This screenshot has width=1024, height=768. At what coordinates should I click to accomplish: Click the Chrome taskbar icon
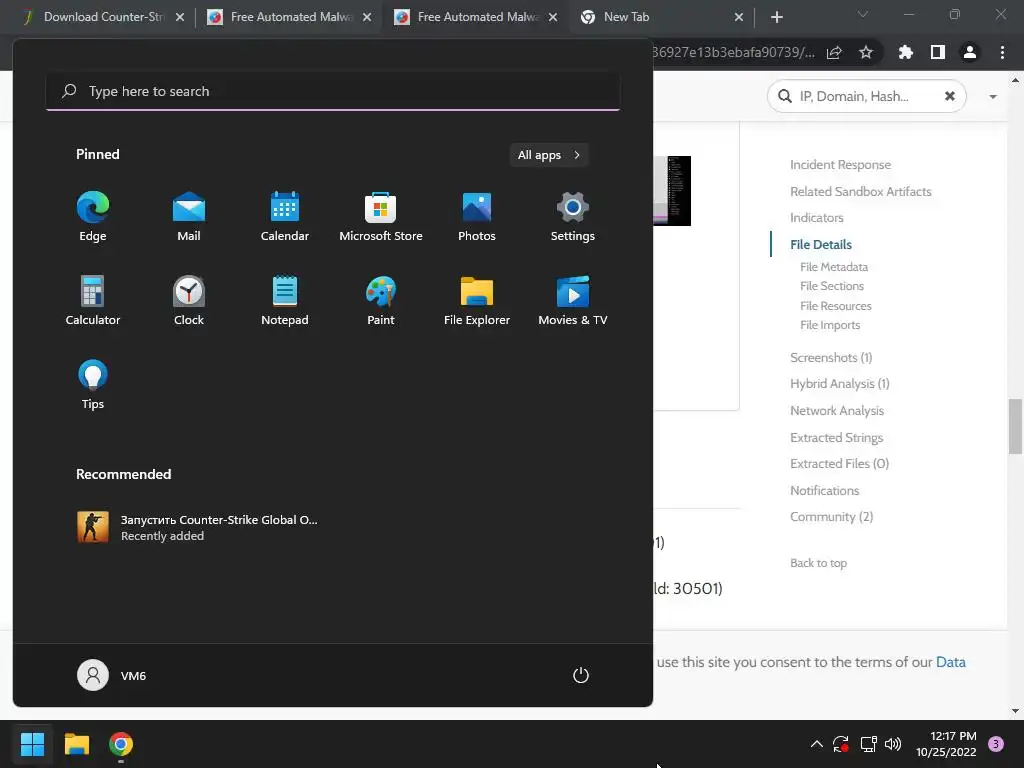121,744
